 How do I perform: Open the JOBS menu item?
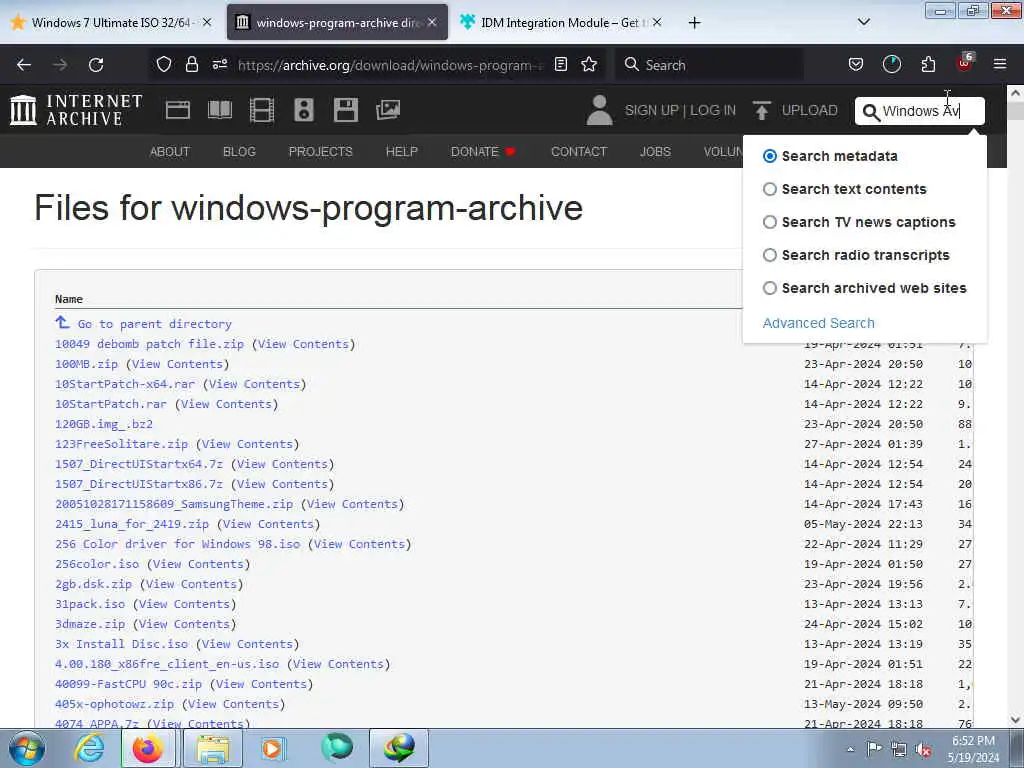pos(655,152)
